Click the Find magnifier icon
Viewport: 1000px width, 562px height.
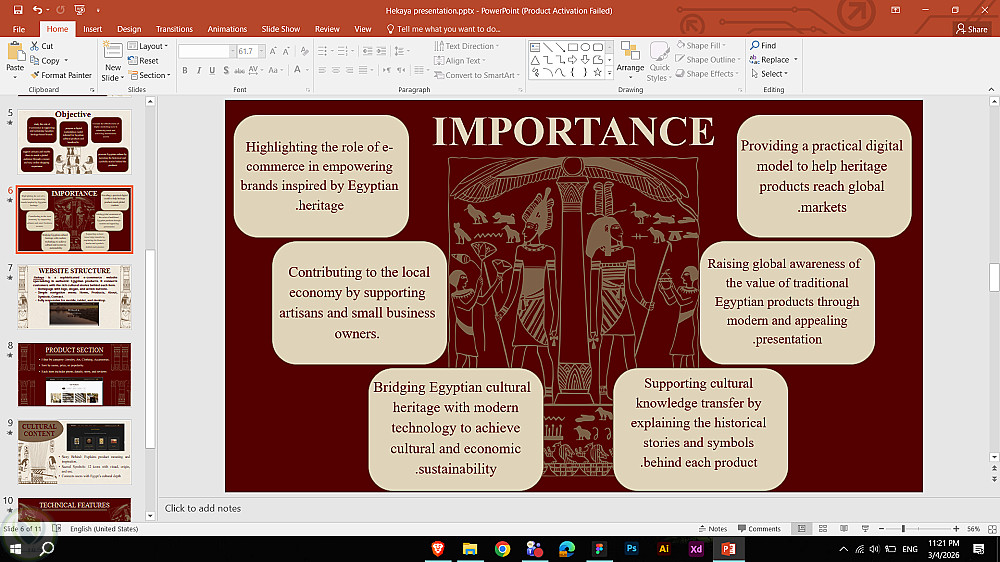pos(754,46)
